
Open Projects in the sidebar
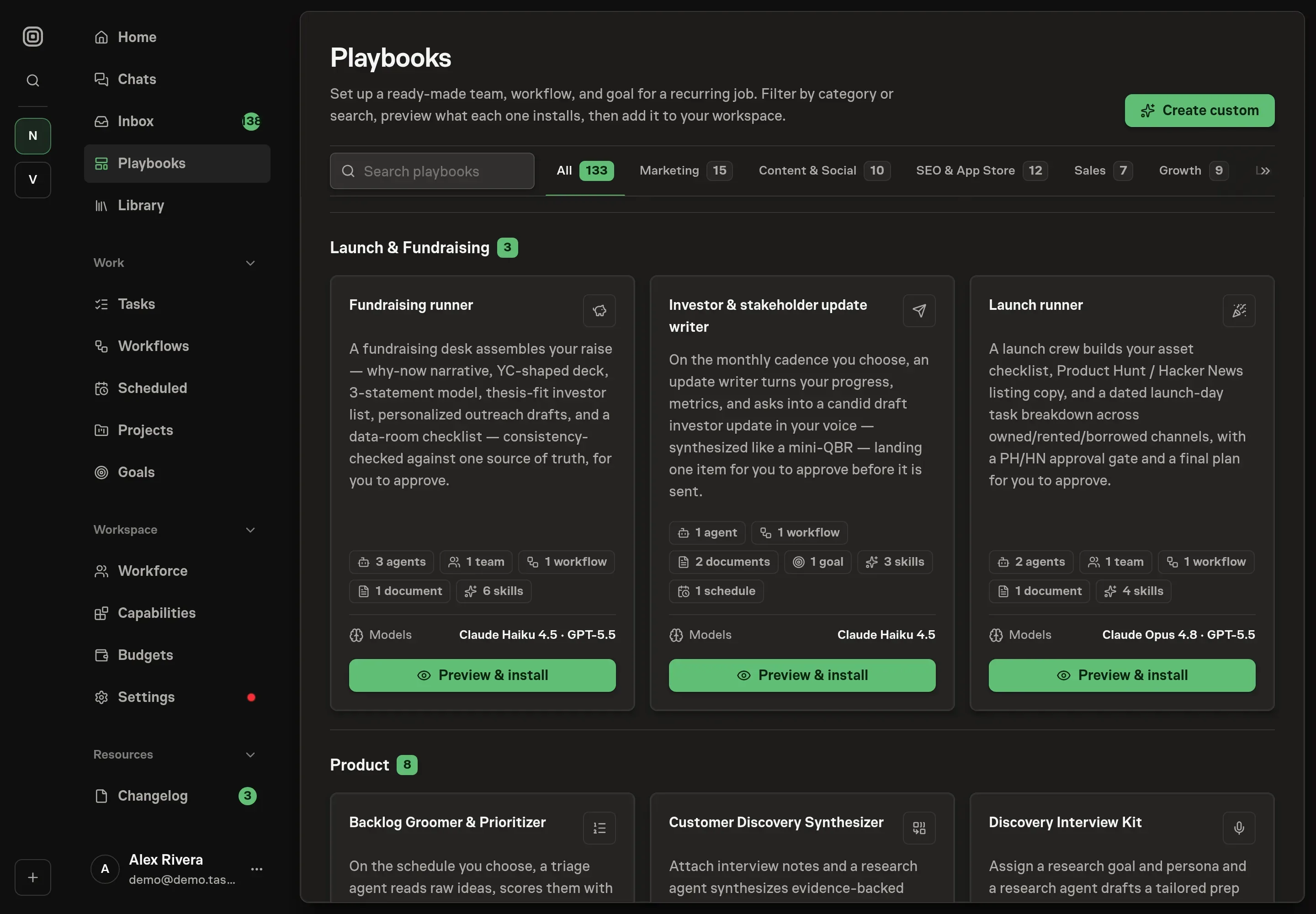coord(177,430)
